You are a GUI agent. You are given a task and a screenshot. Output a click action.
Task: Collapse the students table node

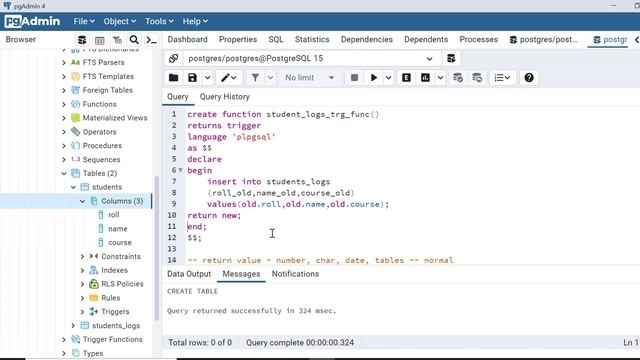pos(73,187)
